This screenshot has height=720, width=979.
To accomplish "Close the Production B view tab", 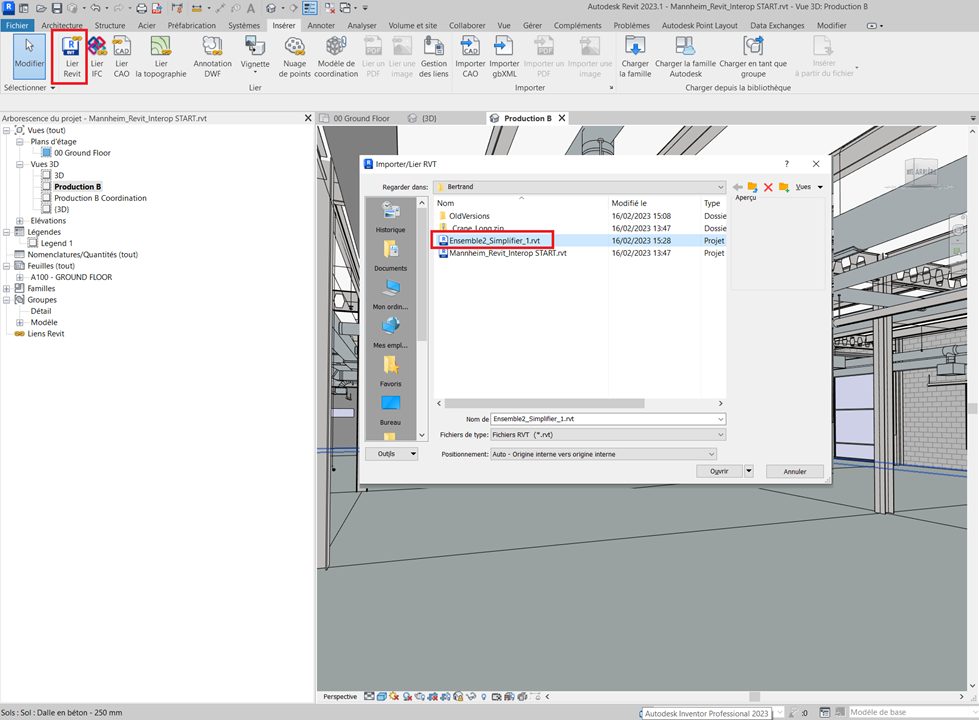I will (562, 118).
